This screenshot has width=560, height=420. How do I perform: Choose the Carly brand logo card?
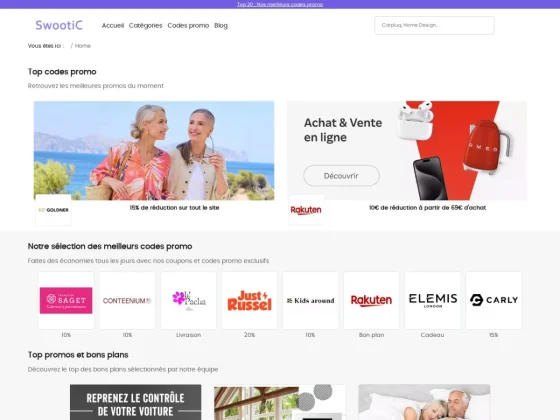(x=494, y=300)
